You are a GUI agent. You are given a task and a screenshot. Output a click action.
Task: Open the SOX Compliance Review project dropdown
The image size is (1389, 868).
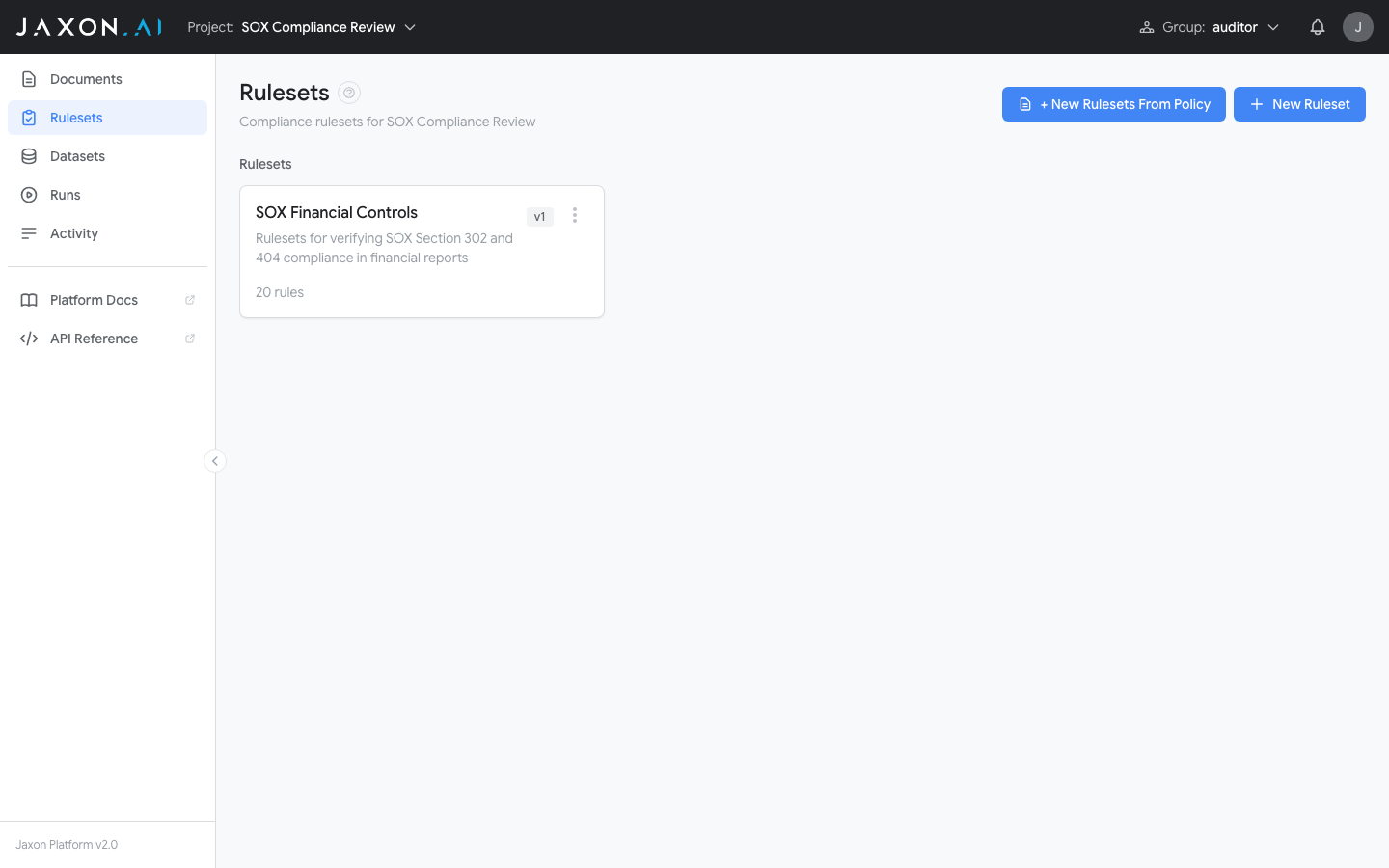[x=327, y=27]
